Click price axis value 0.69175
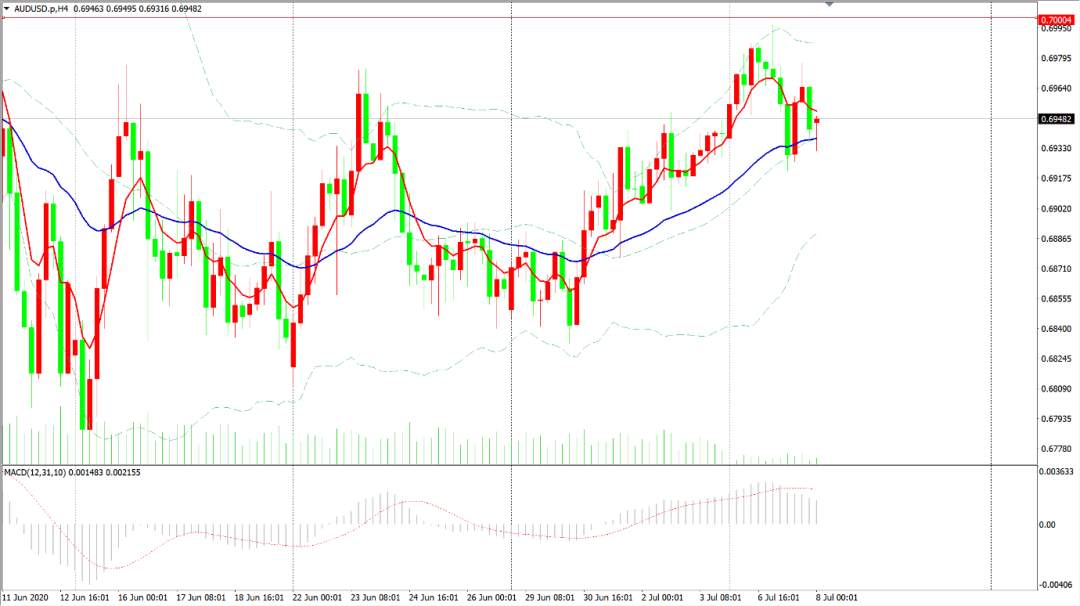The image size is (1080, 606). point(1056,179)
